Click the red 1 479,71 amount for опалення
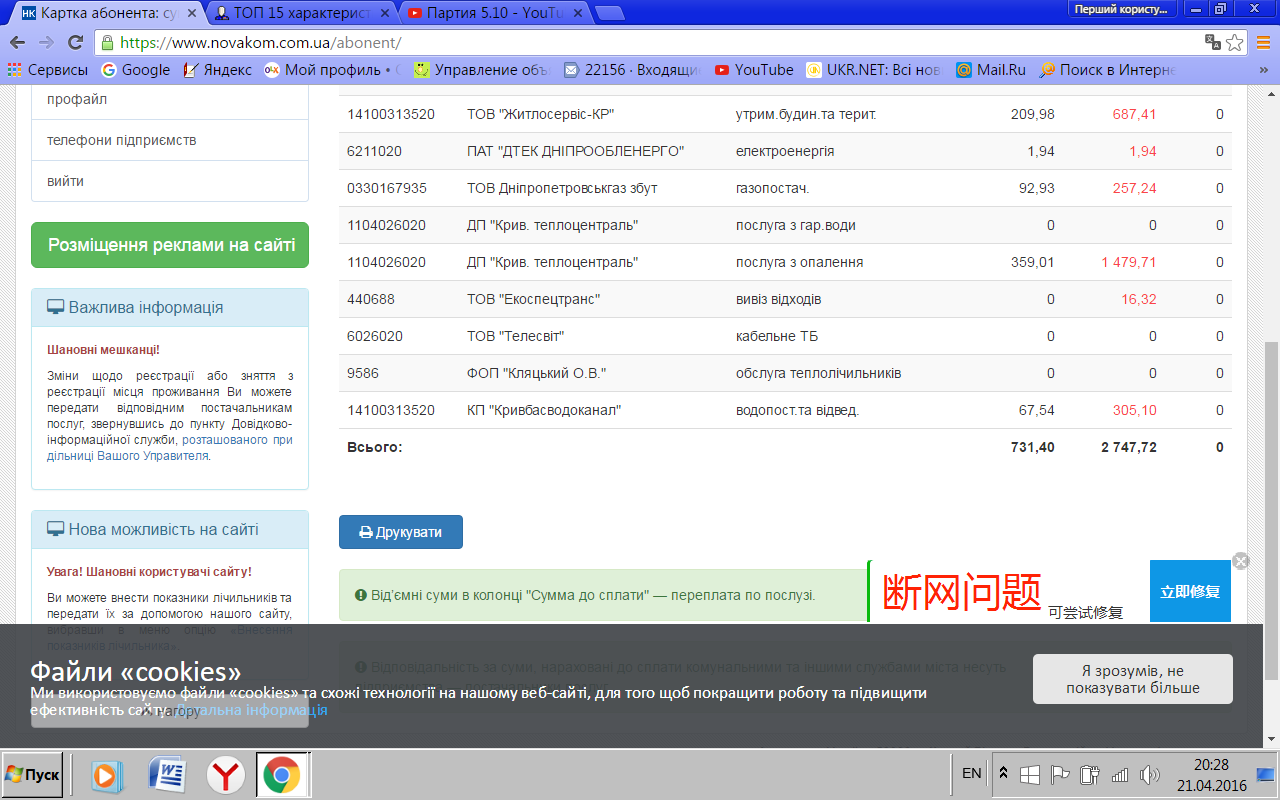1280x800 pixels. point(1129,262)
